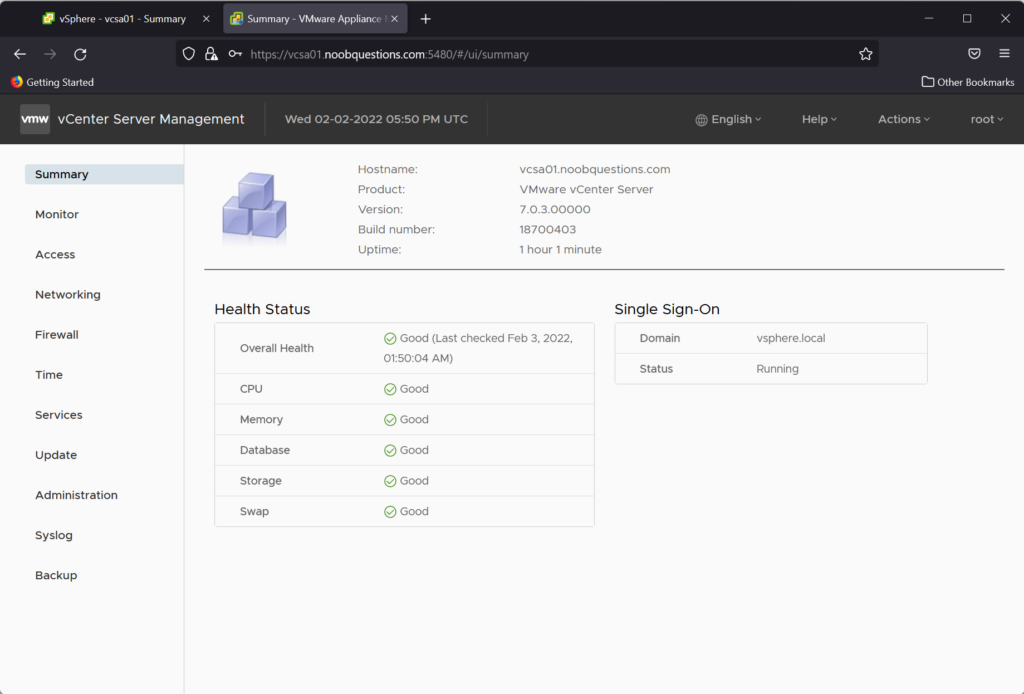The width and height of the screenshot is (1024, 694).
Task: Click the date and time in the header
Action: (x=376, y=119)
